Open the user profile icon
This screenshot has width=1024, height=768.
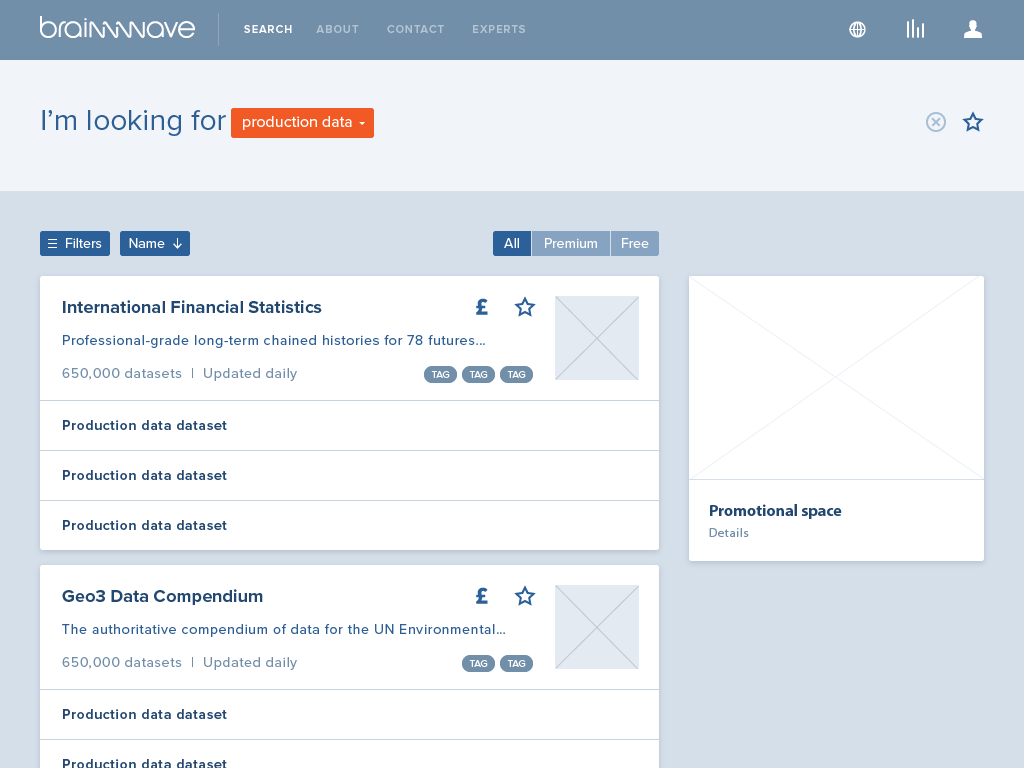973,29
